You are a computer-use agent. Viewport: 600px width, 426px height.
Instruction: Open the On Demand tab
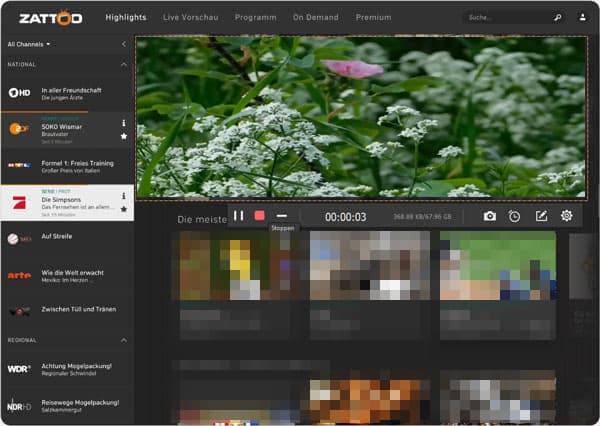[315, 18]
